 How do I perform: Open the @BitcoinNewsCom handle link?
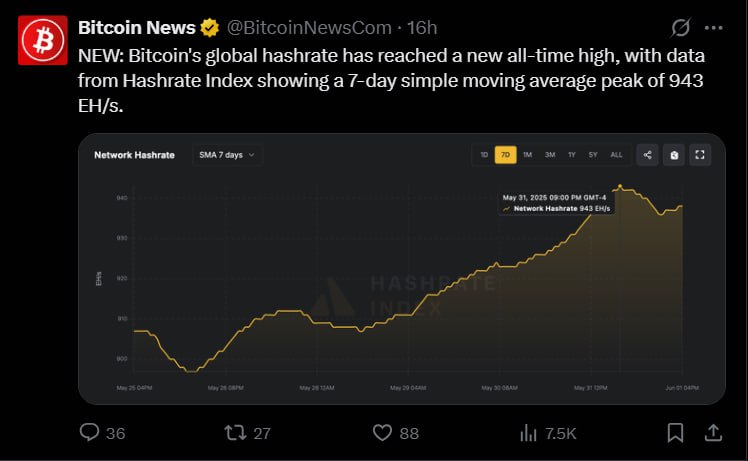[x=309, y=28]
